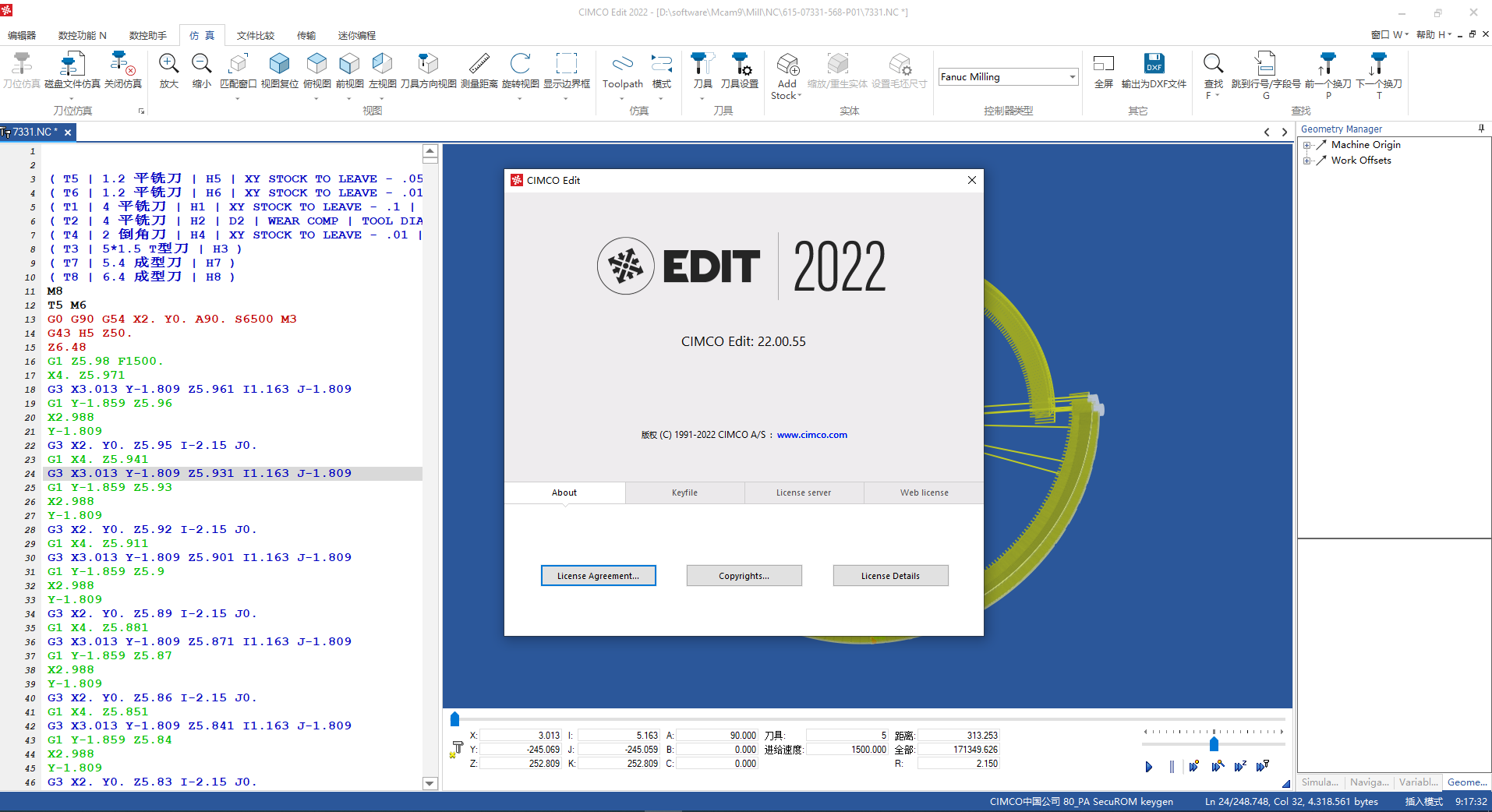Close the 7331.NC file tab
The width and height of the screenshot is (1492, 812).
[68, 132]
